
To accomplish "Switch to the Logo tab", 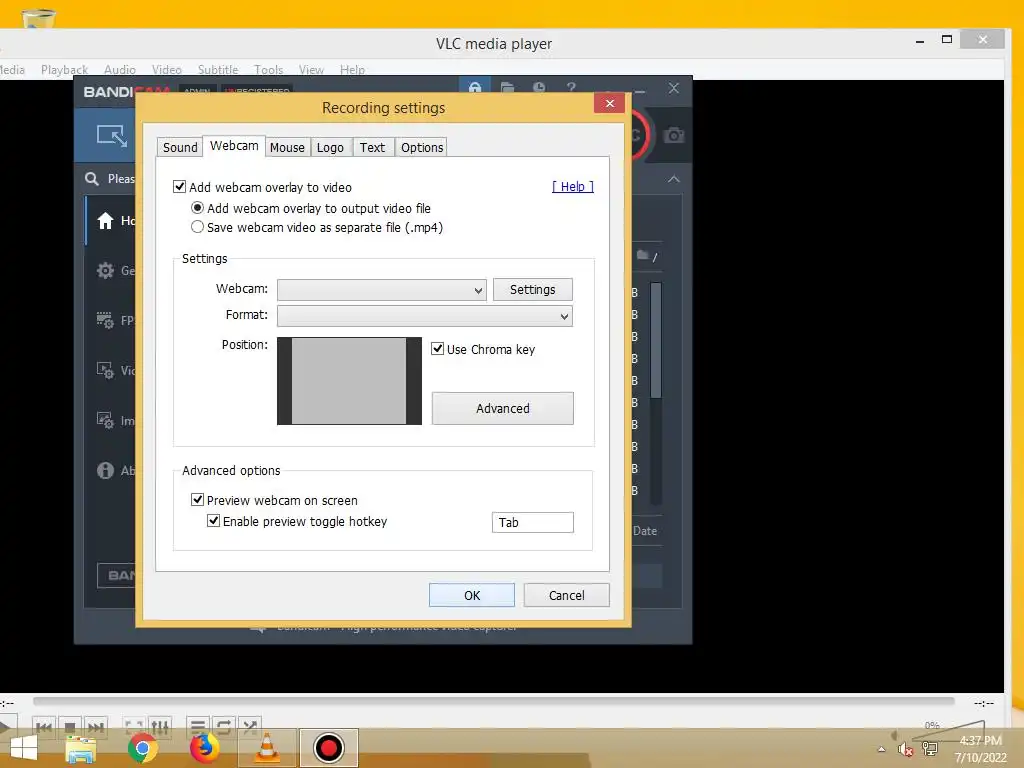I will pyautogui.click(x=330, y=148).
